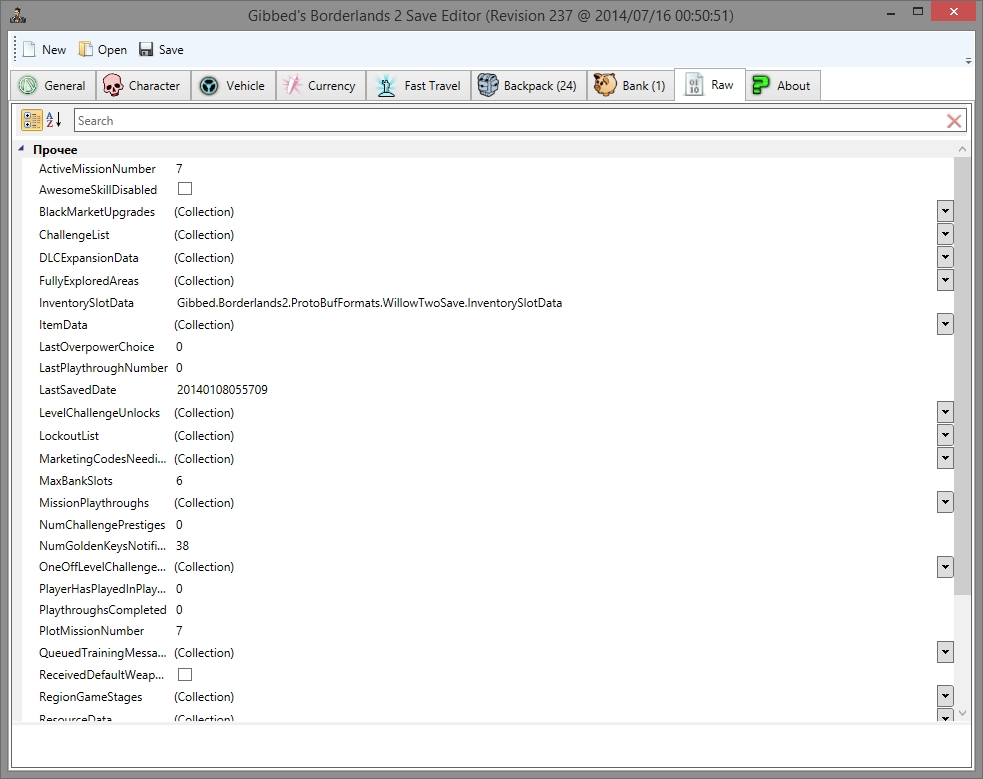Open a save file using Open icon
Screen dimensions: 983x779
pos(86,50)
